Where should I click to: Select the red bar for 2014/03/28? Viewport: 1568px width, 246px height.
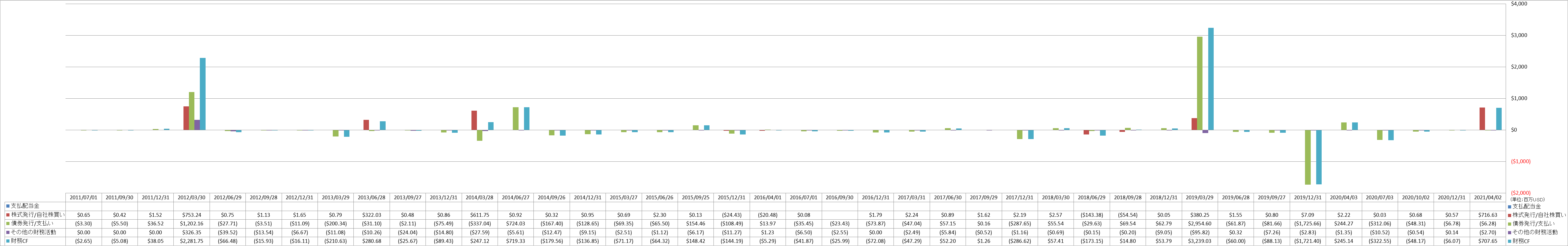(x=474, y=120)
